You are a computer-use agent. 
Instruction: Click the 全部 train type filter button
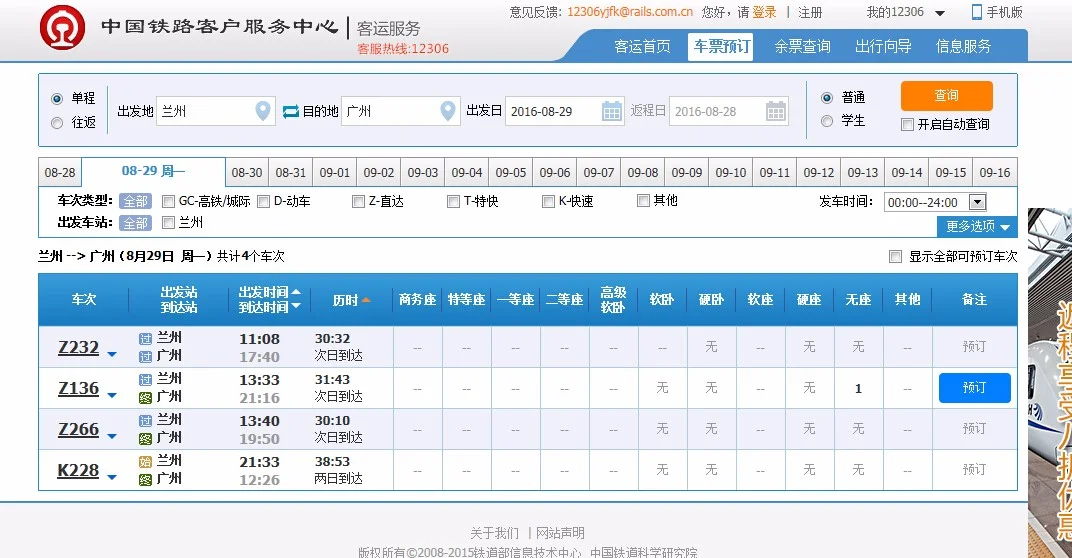135,201
